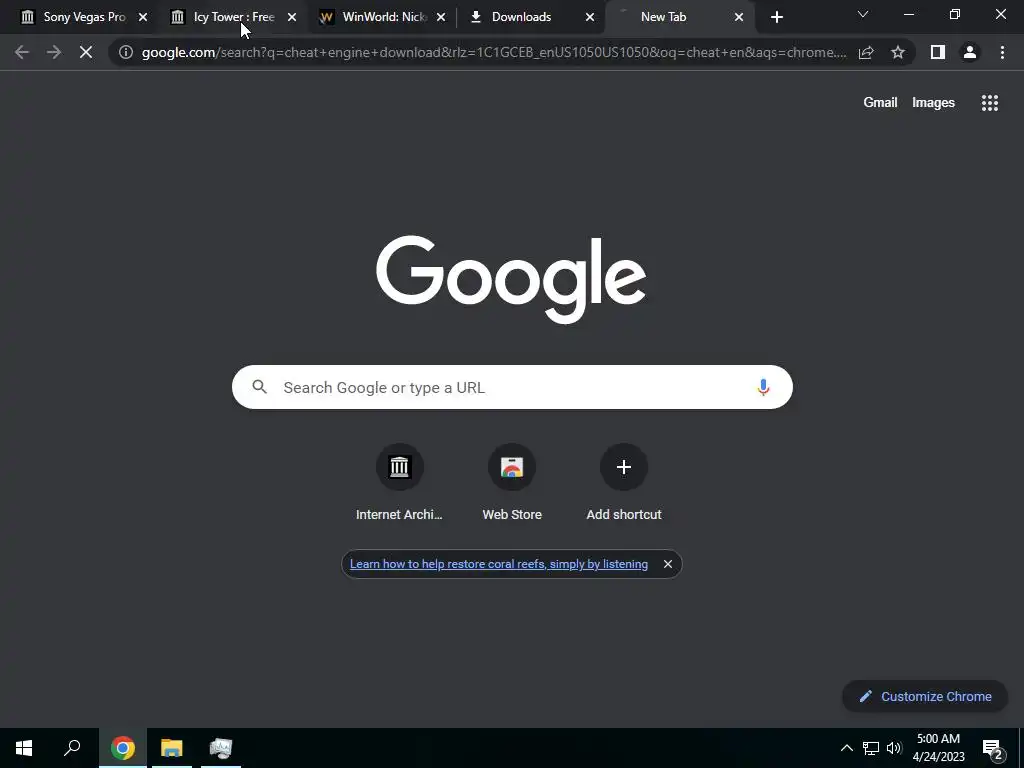Stop loading the current page
Image resolution: width=1024 pixels, height=768 pixels.
click(86, 52)
